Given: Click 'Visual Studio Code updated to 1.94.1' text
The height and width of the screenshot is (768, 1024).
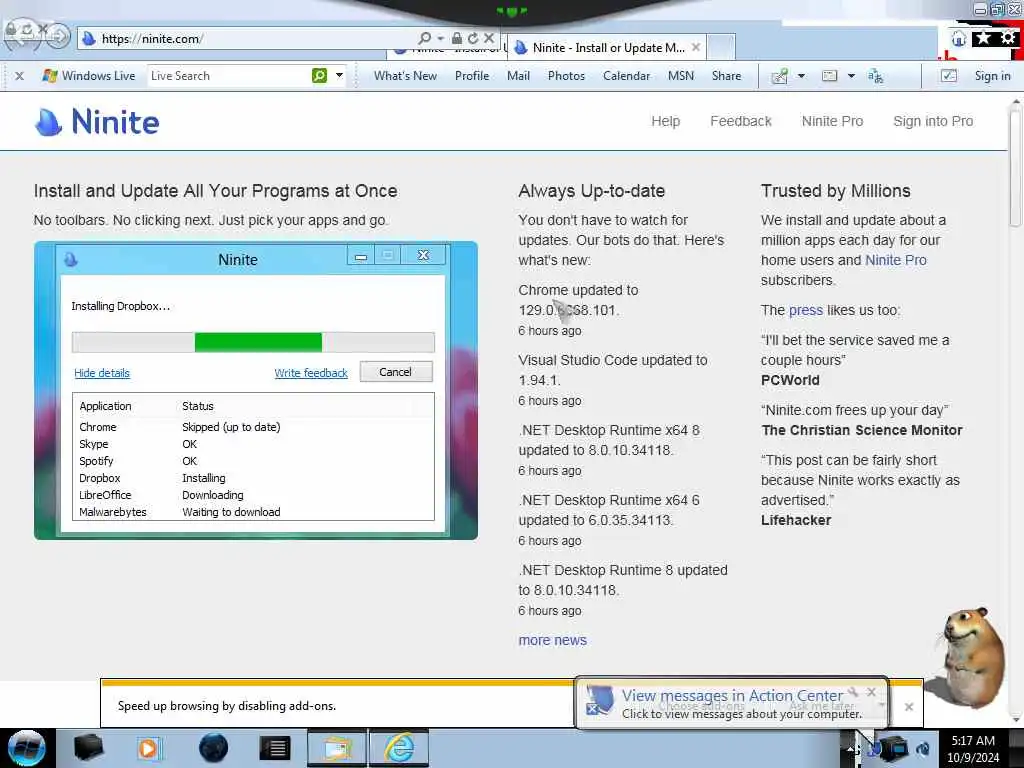Looking at the screenshot, I should point(613,370).
